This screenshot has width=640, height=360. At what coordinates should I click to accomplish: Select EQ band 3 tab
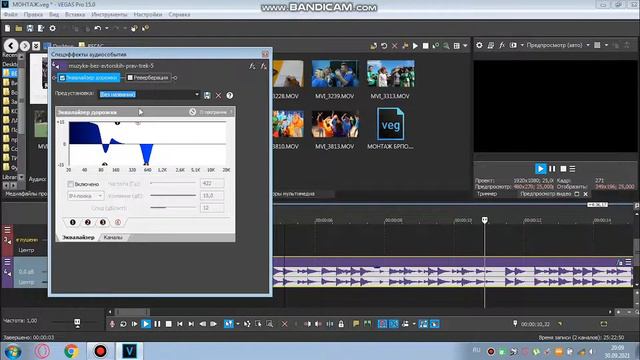(x=102, y=222)
